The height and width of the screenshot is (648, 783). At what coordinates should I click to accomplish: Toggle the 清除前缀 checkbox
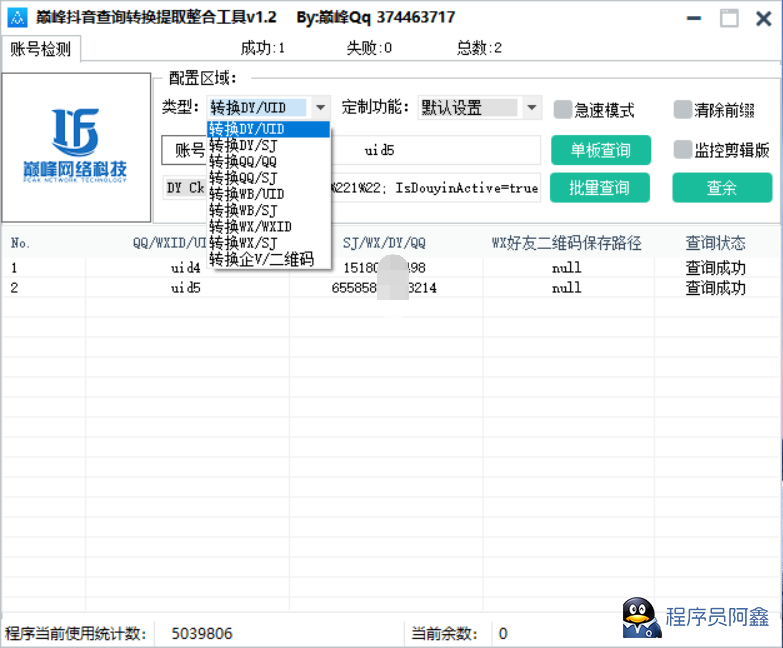[683, 109]
